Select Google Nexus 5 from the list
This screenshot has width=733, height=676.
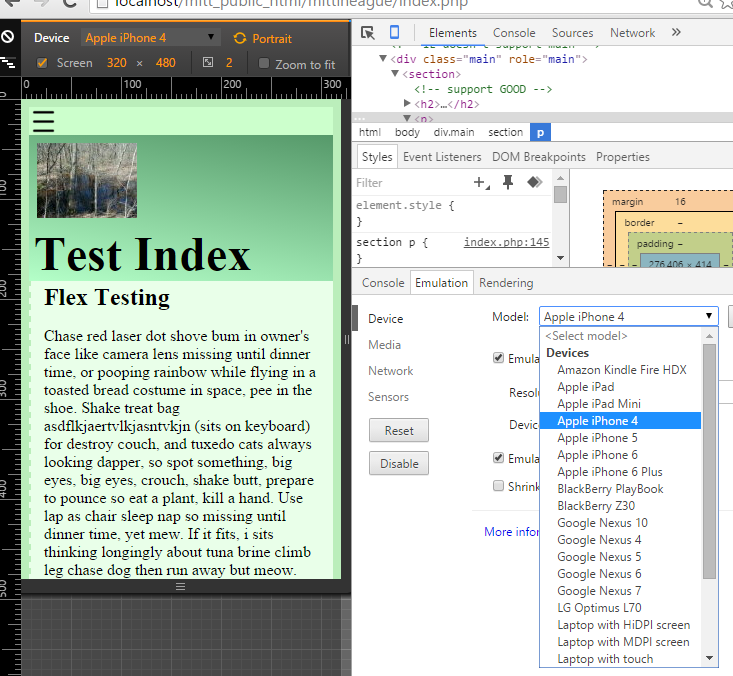(x=598, y=557)
